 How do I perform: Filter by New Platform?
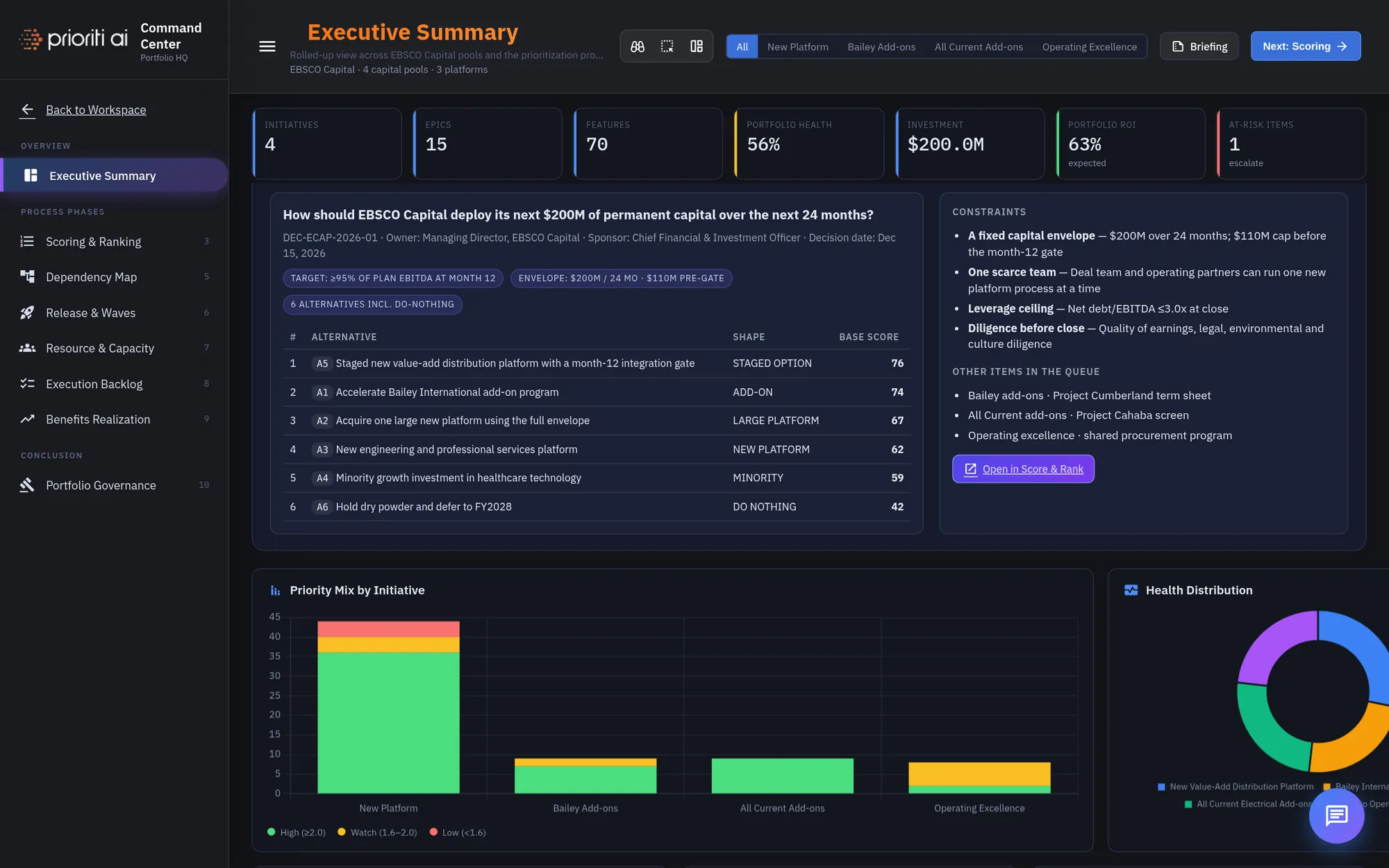tap(797, 47)
